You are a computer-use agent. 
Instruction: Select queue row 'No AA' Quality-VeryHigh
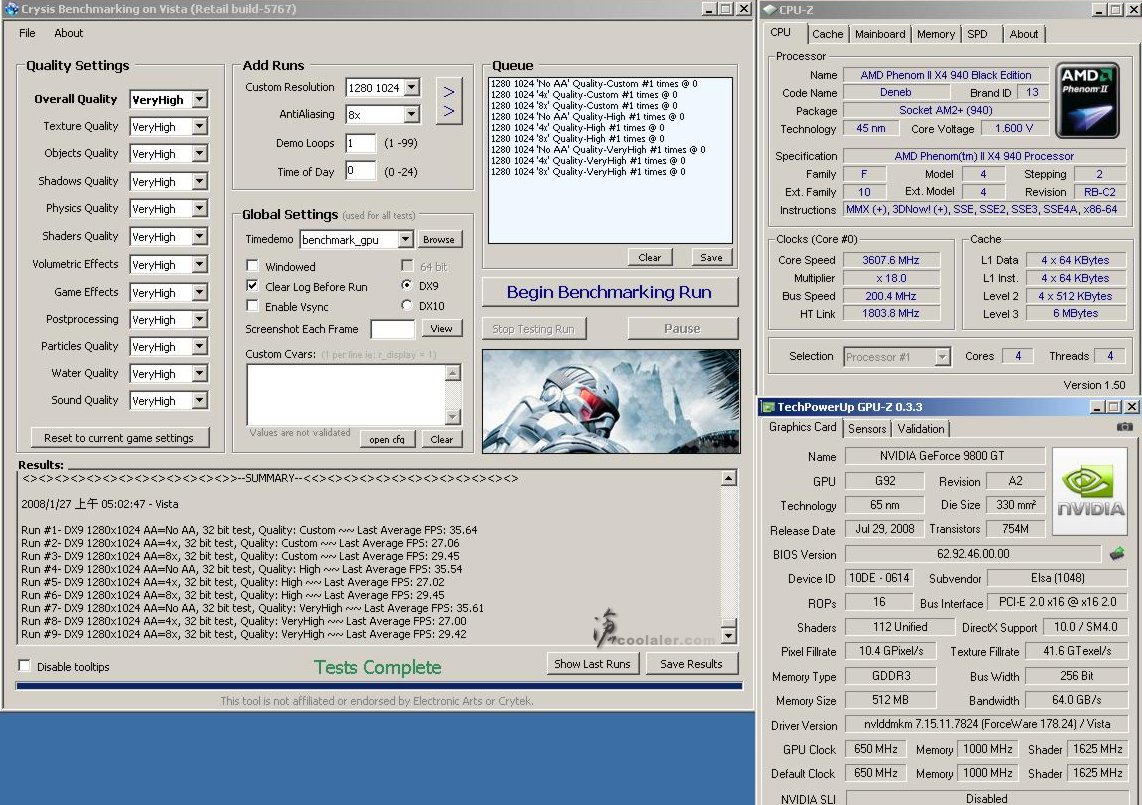(x=597, y=149)
